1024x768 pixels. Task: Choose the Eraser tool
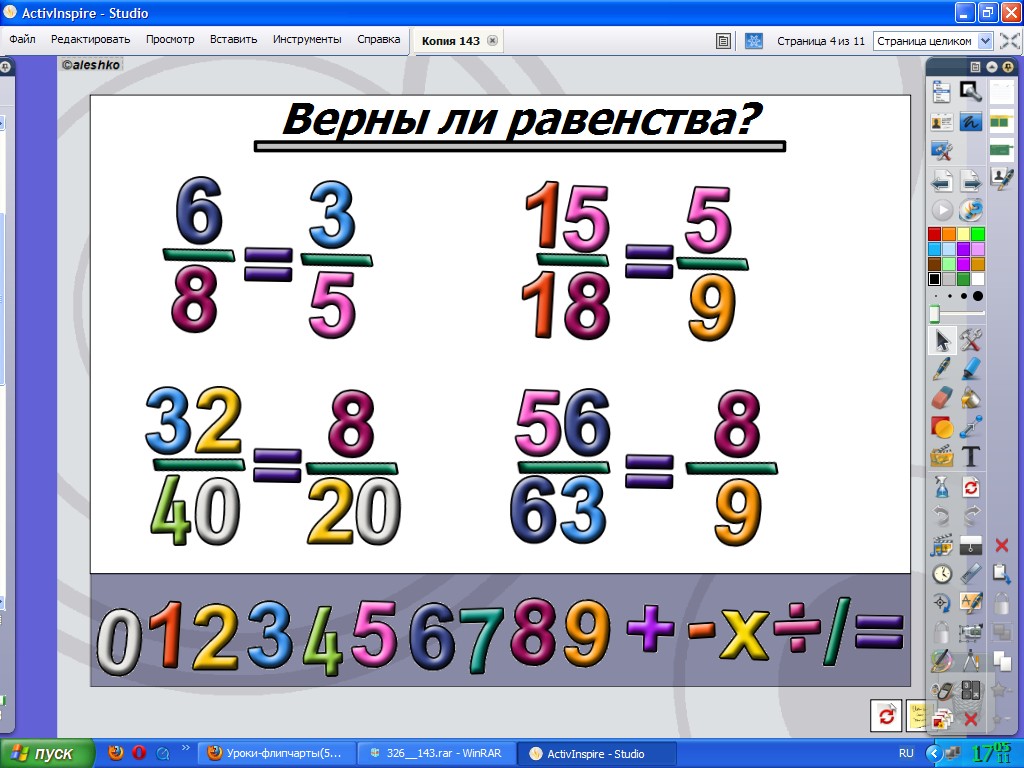click(941, 398)
